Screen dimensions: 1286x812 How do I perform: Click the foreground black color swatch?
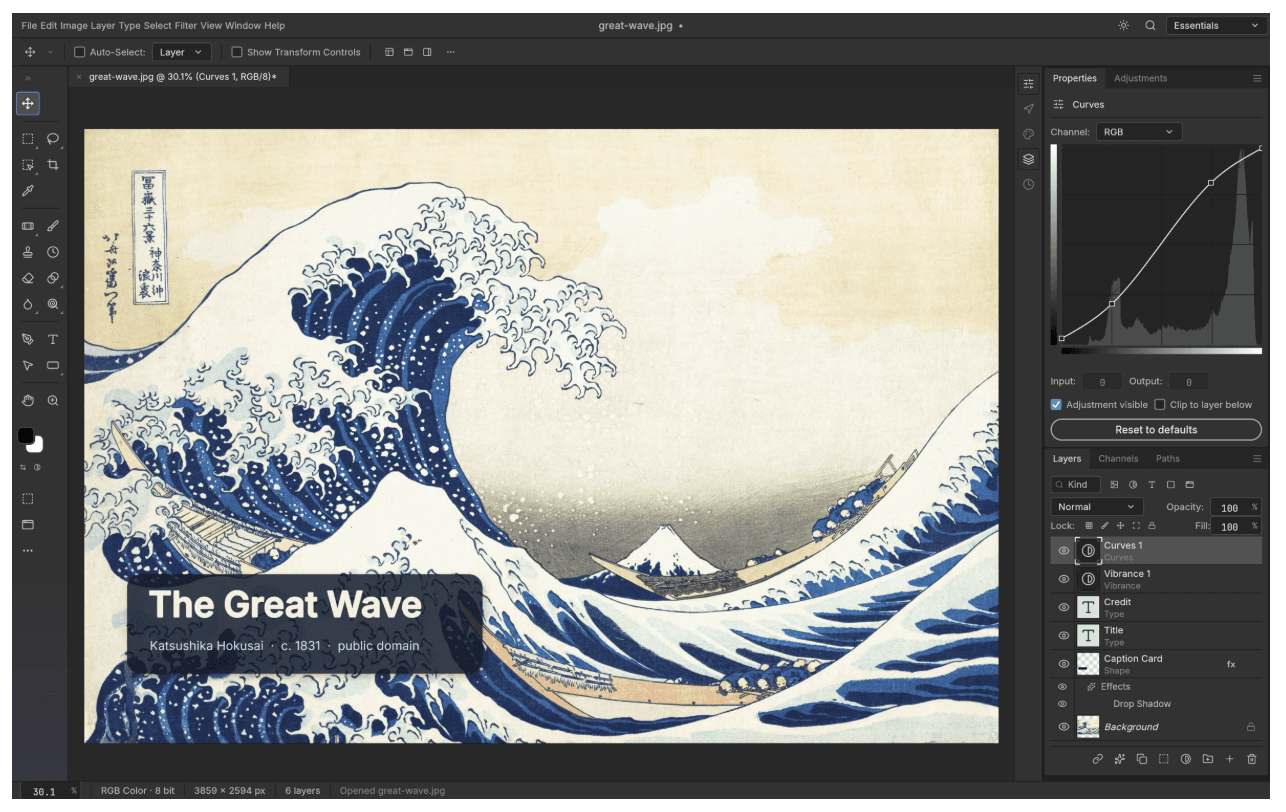click(x=26, y=436)
